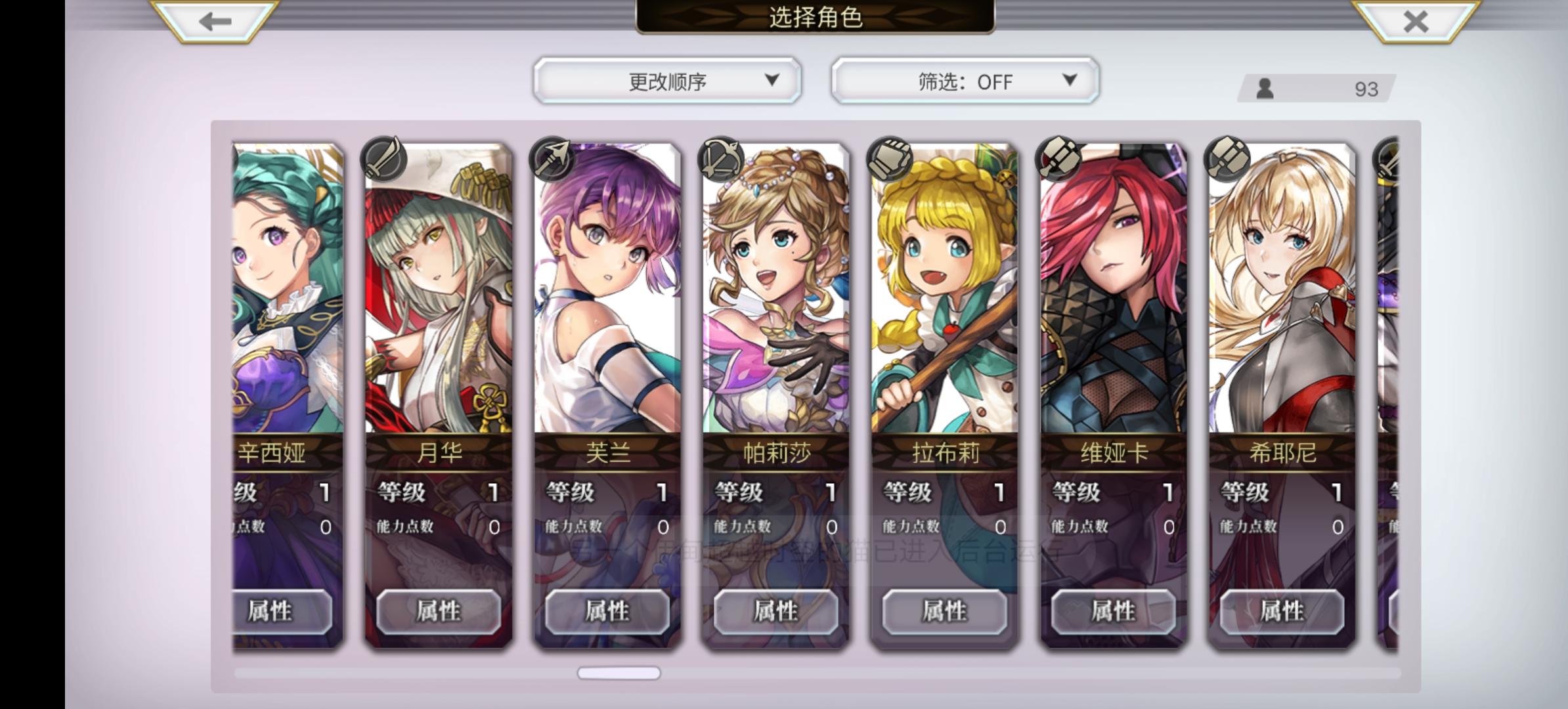Click the hammer class icon on 维娅卡
This screenshot has width=1568, height=709.
(1058, 160)
